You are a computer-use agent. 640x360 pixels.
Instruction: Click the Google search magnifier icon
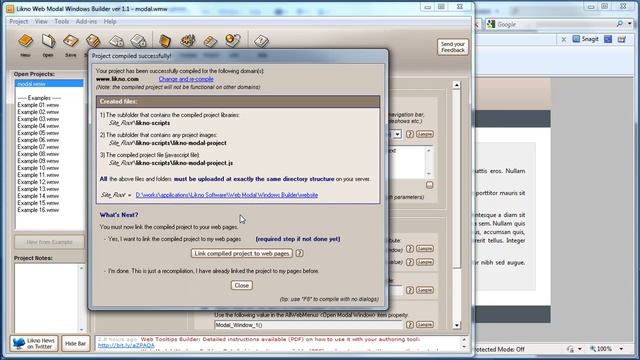620,24
